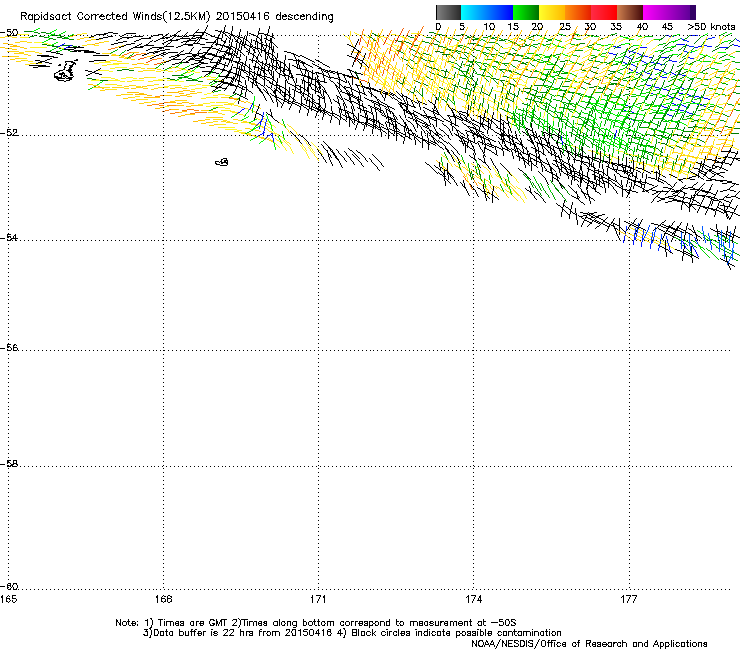Click the '10' legend scale label
This screenshot has height=650, width=740.
489,27
